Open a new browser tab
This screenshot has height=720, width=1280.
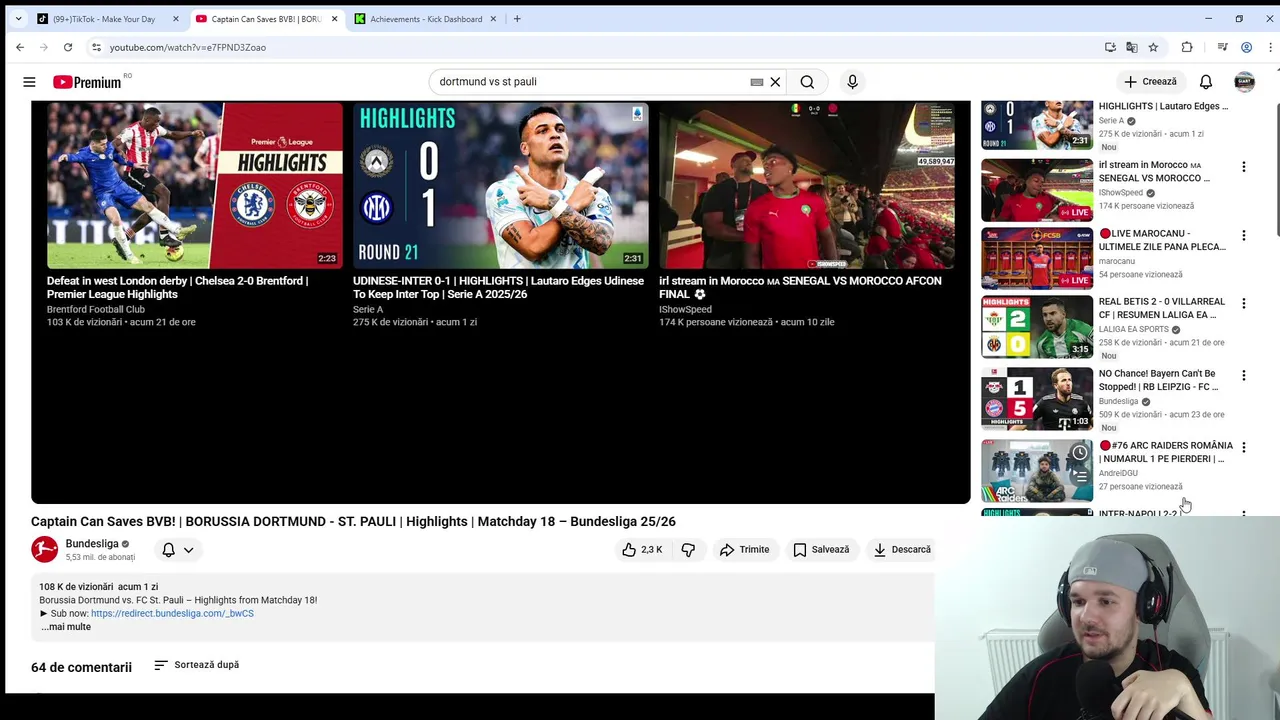[517, 19]
